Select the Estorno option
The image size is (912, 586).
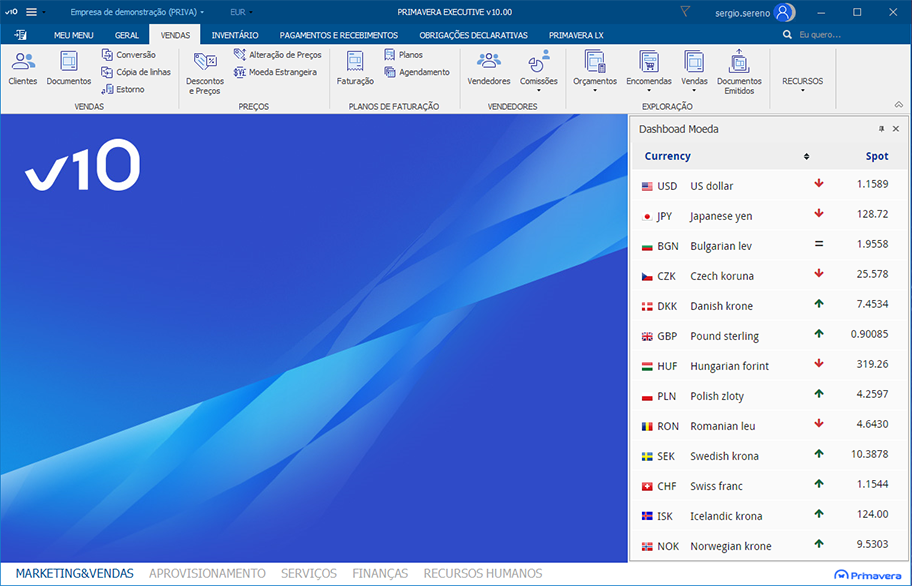pyautogui.click(x=123, y=90)
